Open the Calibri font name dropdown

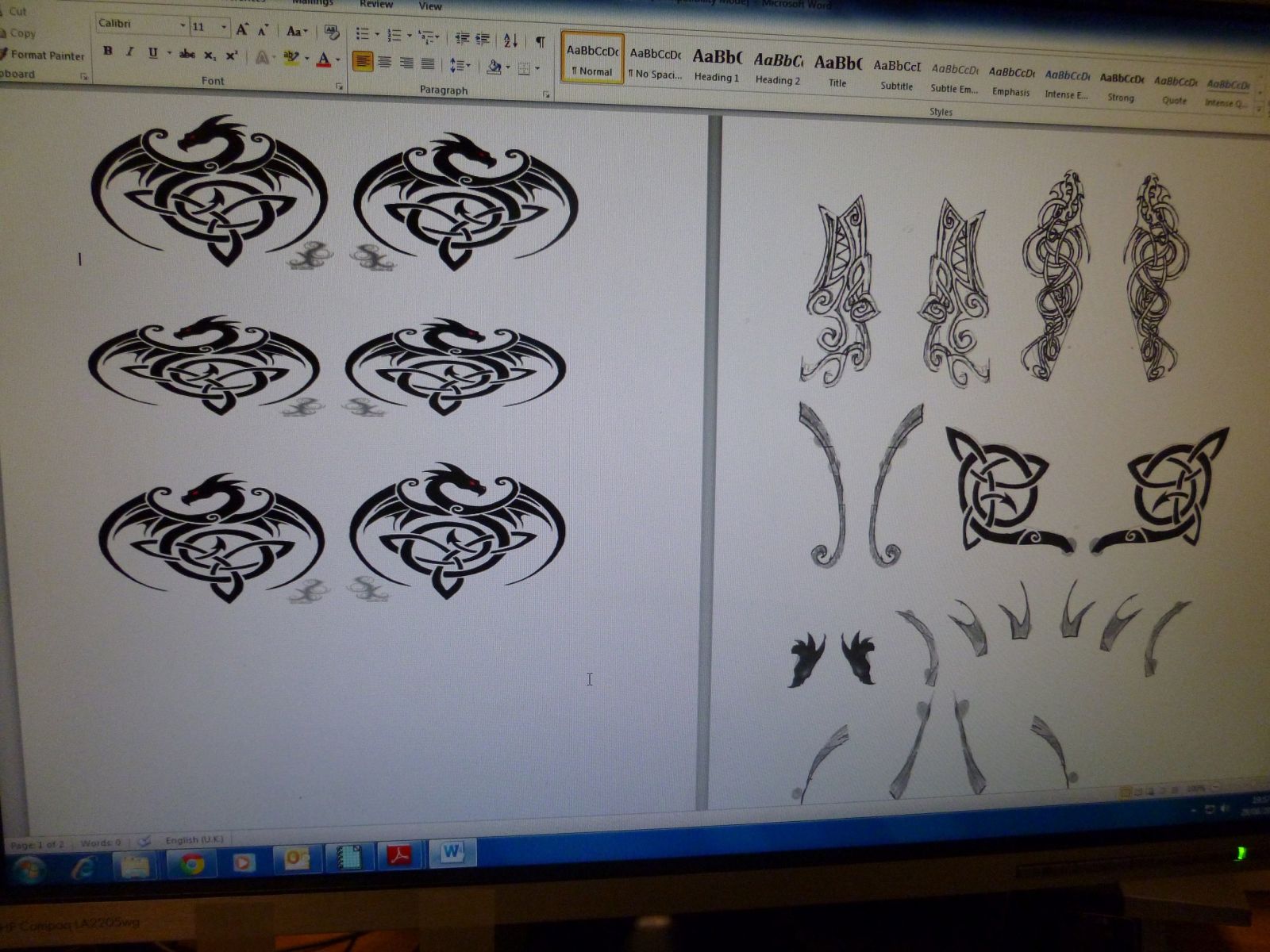(x=182, y=26)
